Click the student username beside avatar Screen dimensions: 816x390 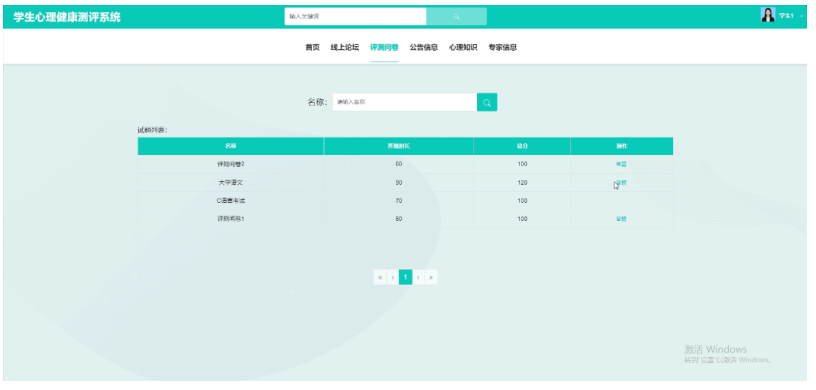coord(786,16)
